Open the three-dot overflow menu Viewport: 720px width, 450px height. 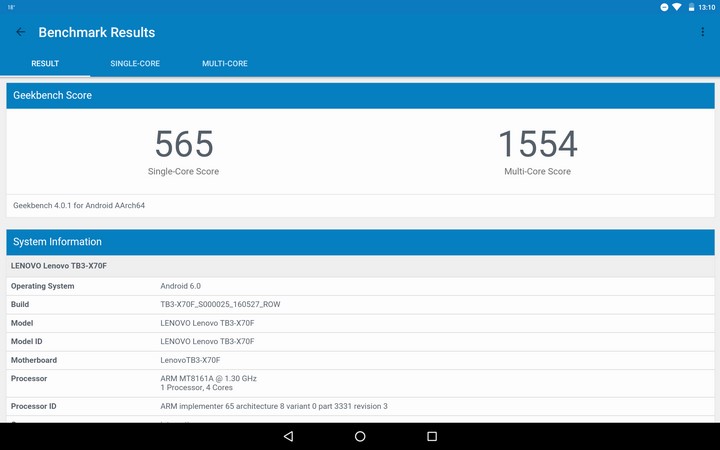tap(702, 32)
